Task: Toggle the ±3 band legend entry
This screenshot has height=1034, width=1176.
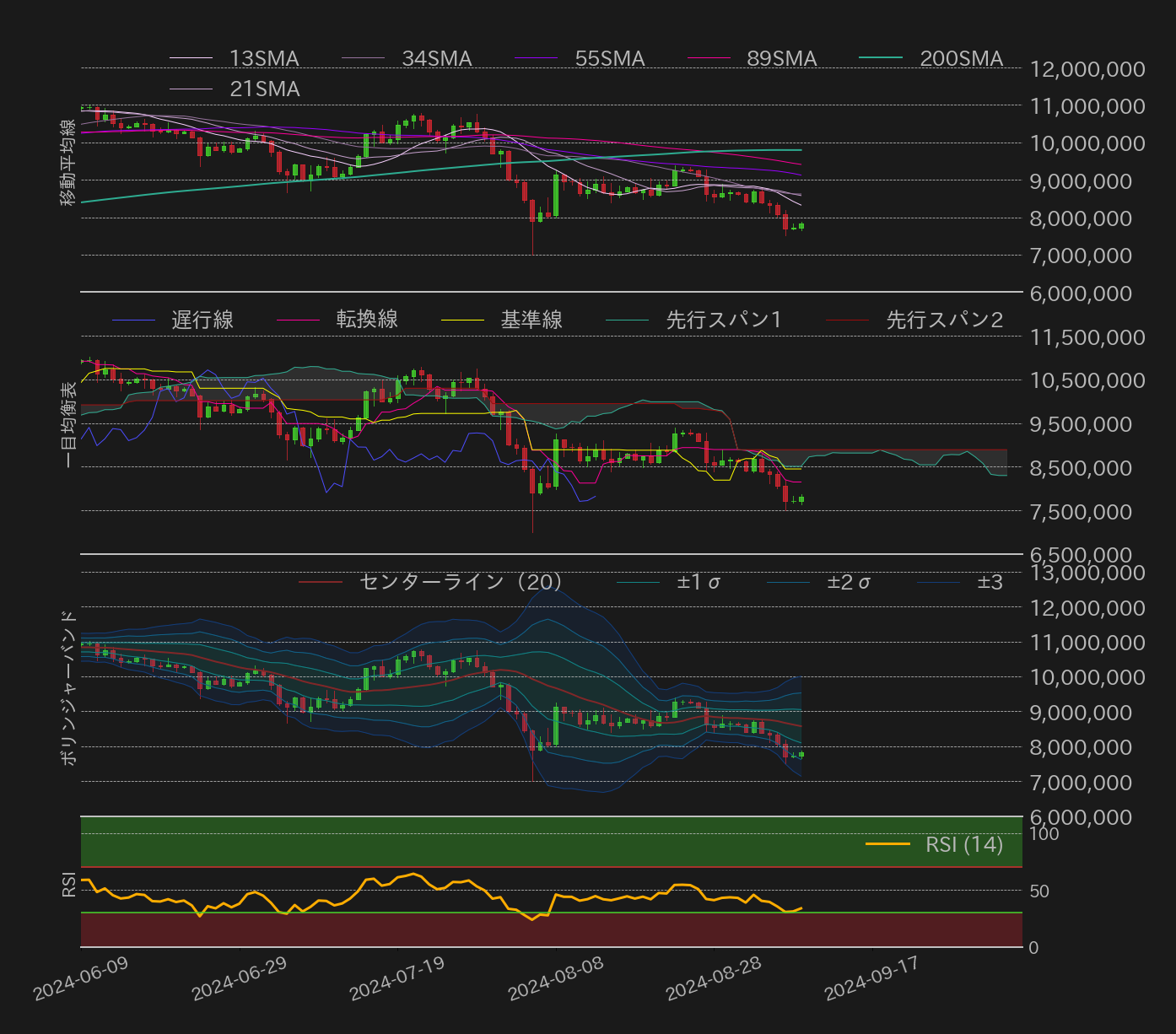Action: click(960, 582)
